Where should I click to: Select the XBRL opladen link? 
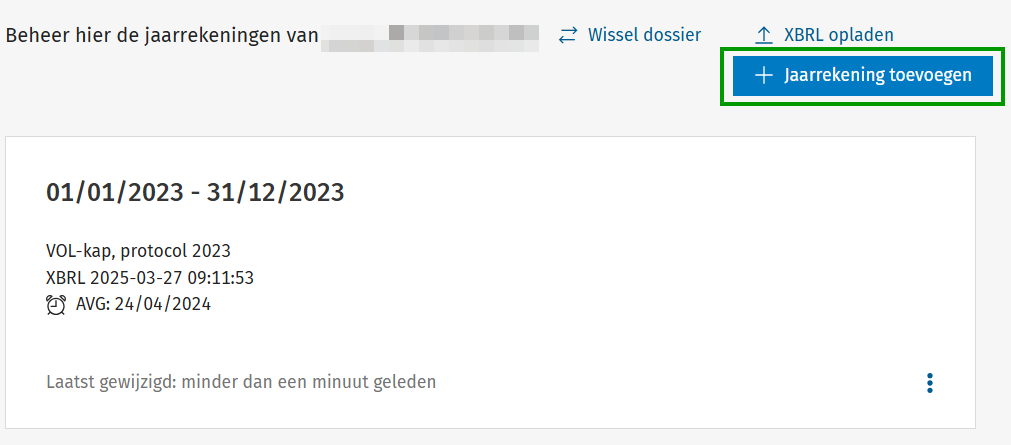(x=824, y=35)
